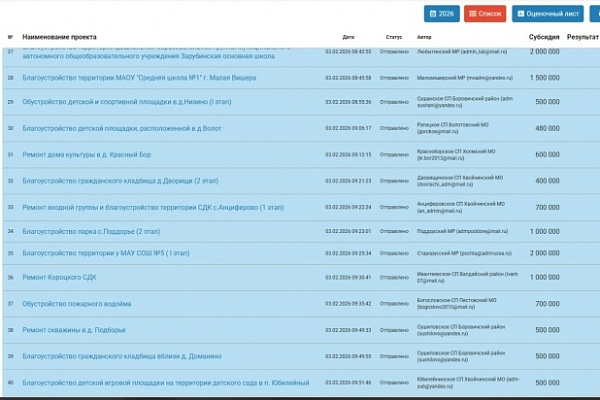Sort the table by the Дата column
The image size is (600, 400).
pos(348,36)
